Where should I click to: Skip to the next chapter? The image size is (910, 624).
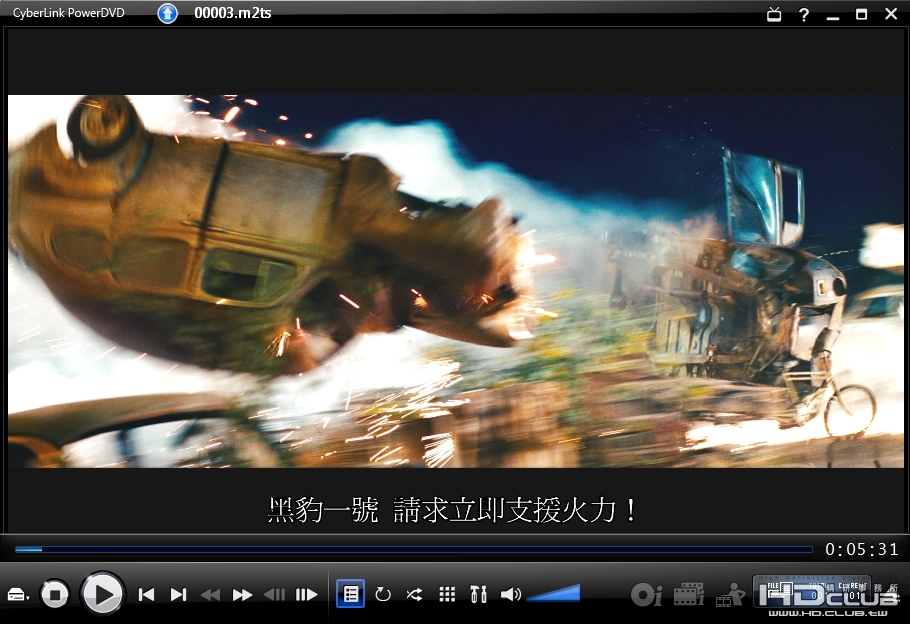(178, 594)
